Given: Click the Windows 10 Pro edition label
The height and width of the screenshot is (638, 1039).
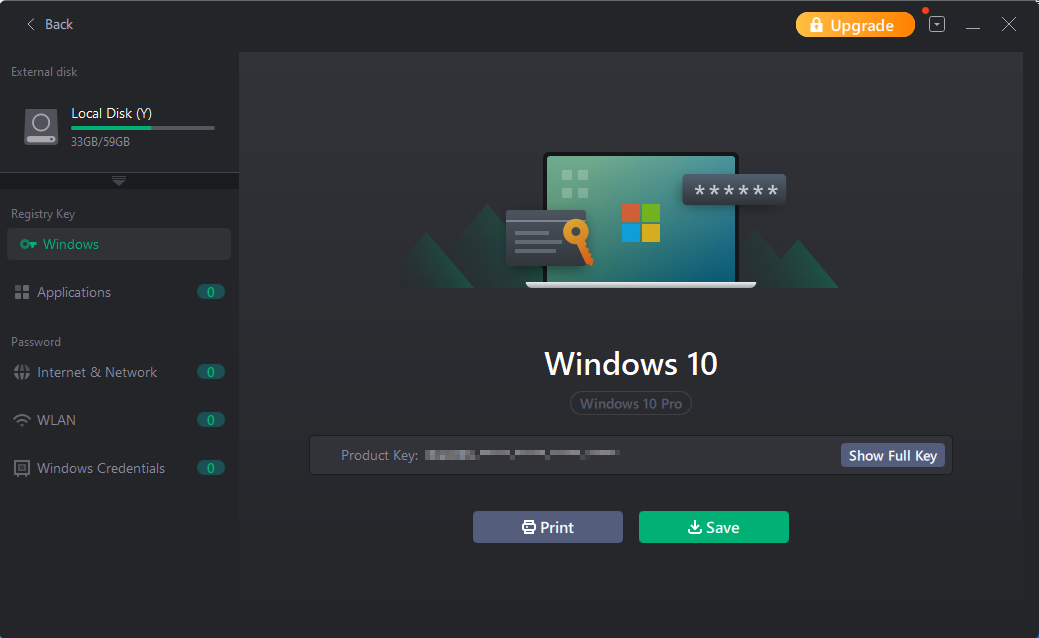Looking at the screenshot, I should (x=631, y=403).
